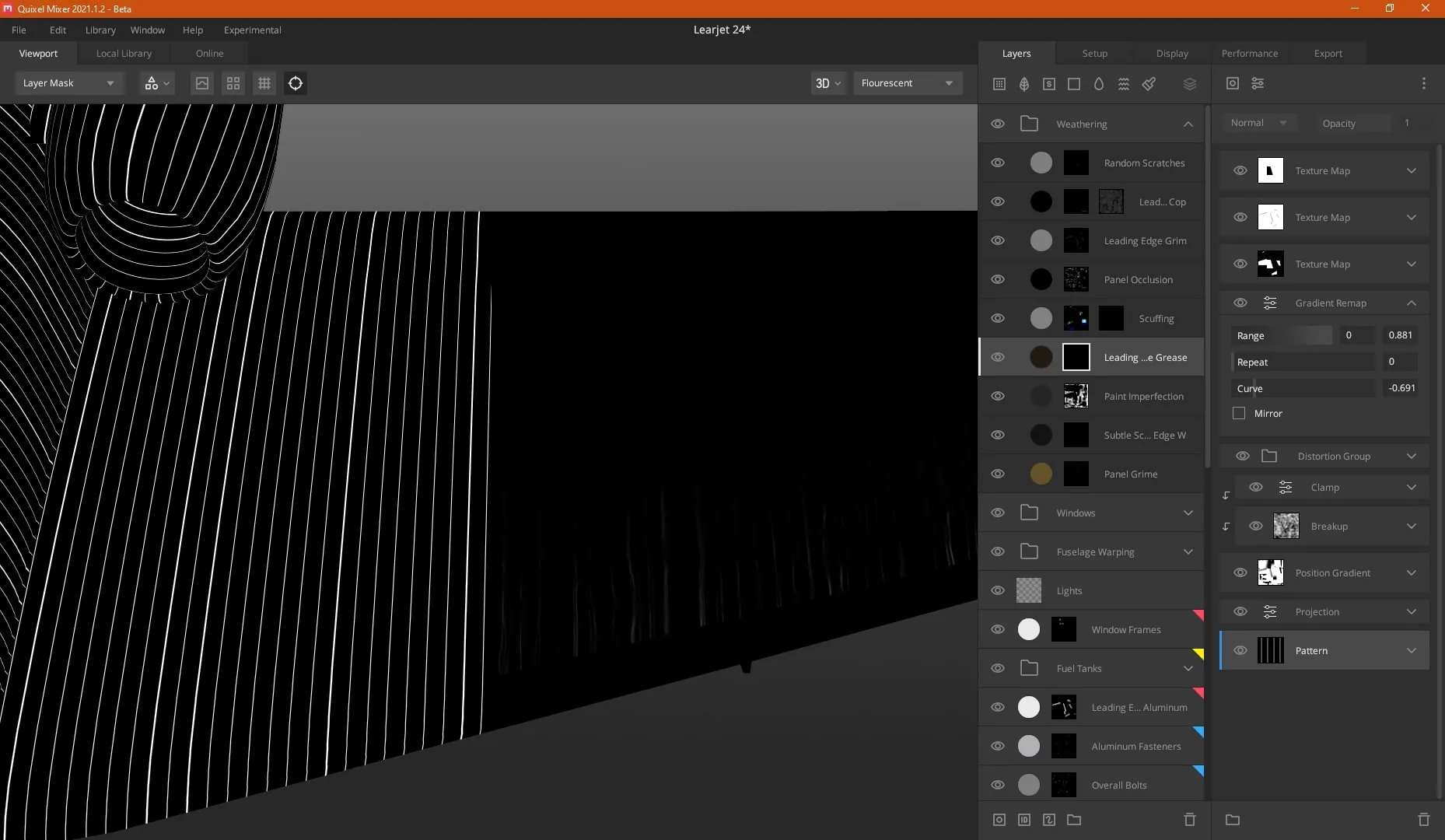Toggle visibility of Random Scratches layer
The image size is (1445, 840).
point(998,163)
